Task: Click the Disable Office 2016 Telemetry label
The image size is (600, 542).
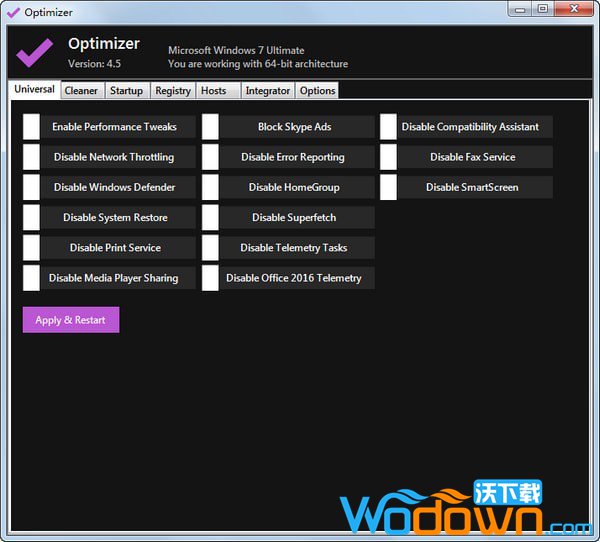Action: (297, 278)
